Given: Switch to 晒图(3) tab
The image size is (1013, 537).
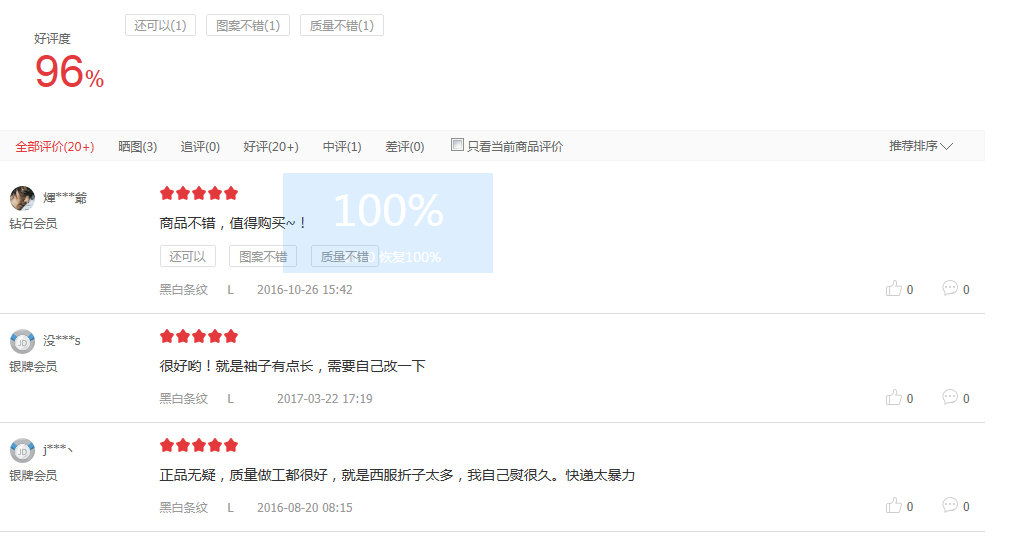Looking at the screenshot, I should 138,147.
